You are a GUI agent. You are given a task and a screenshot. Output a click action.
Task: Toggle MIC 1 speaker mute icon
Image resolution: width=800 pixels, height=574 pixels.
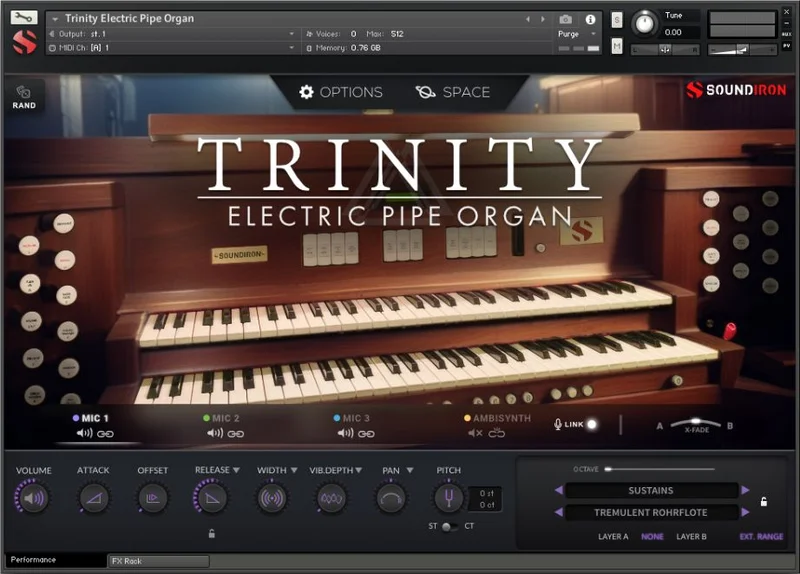click(x=84, y=433)
